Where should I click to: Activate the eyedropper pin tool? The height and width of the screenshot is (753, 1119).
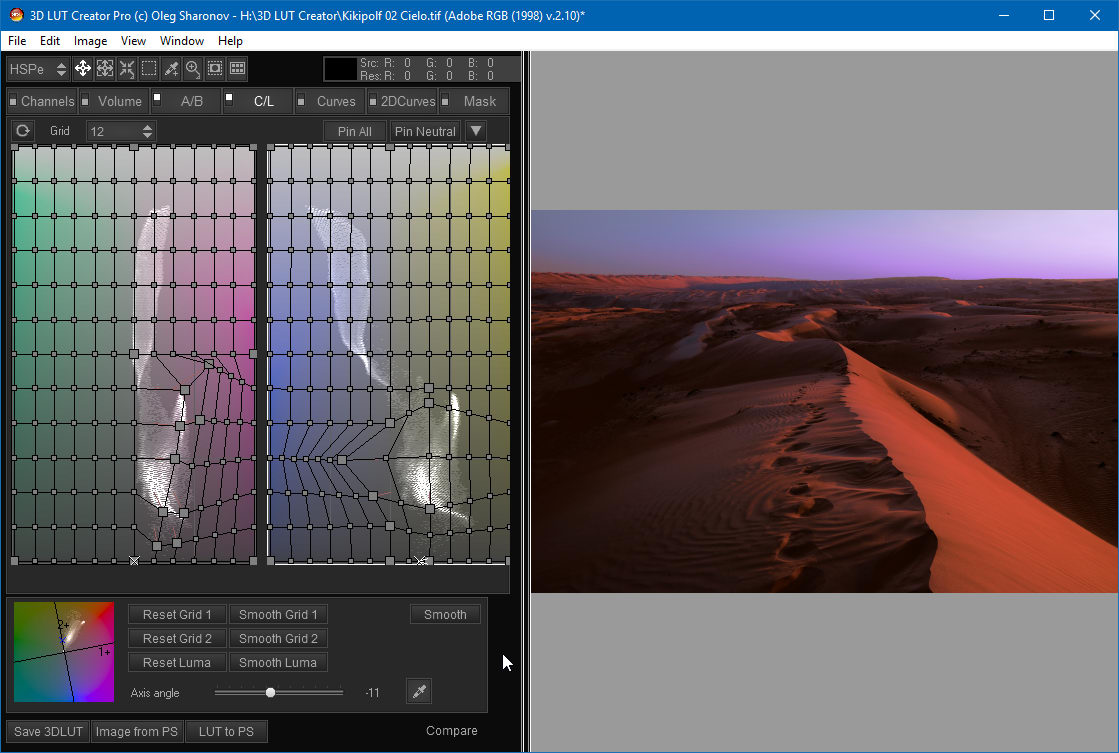[171, 69]
